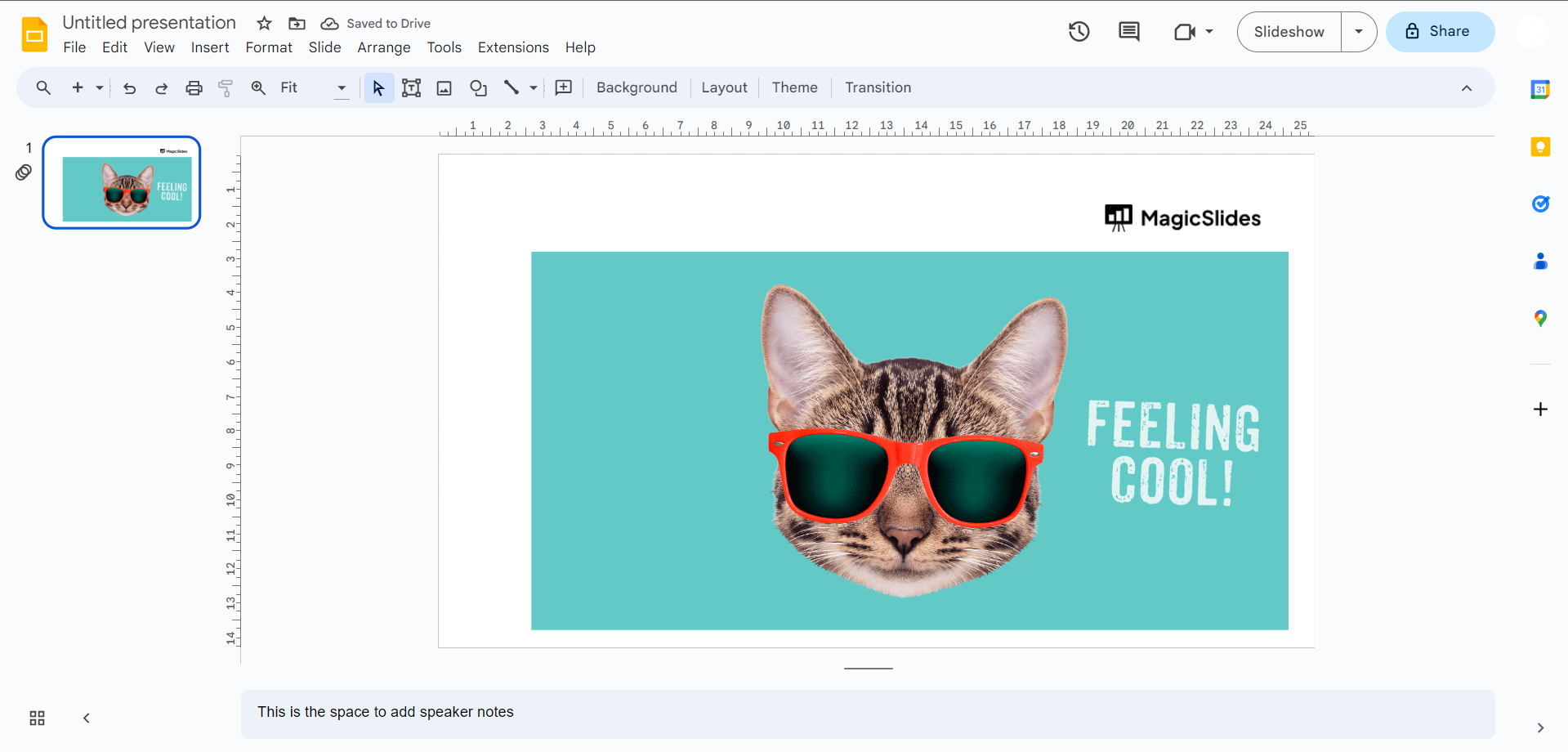Expand the Slideshow options arrow
Image resolution: width=1568 pixels, height=752 pixels.
1358,32
